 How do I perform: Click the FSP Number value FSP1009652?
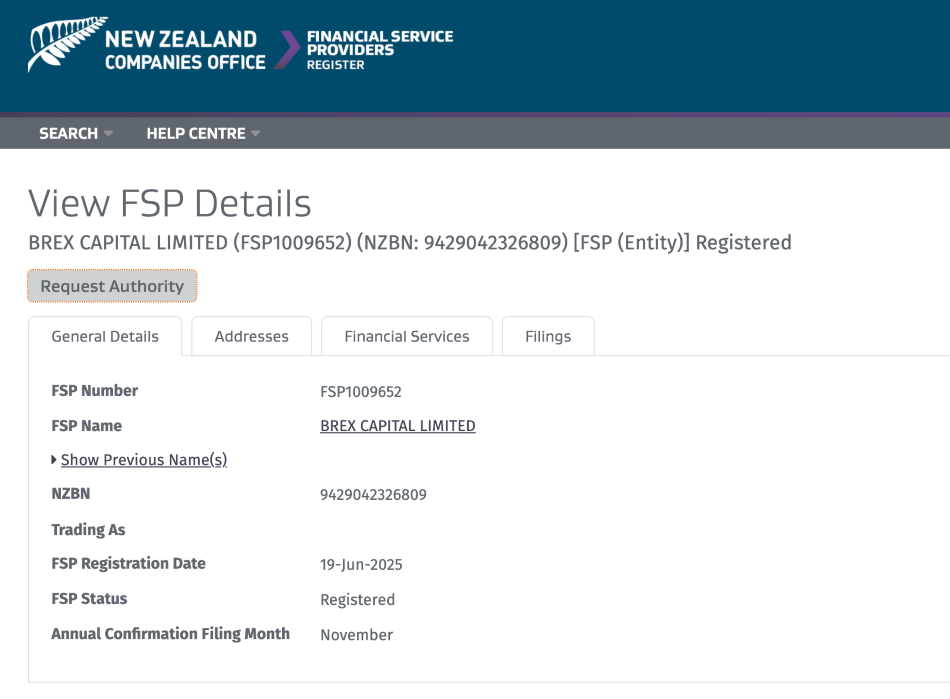pyautogui.click(x=360, y=392)
